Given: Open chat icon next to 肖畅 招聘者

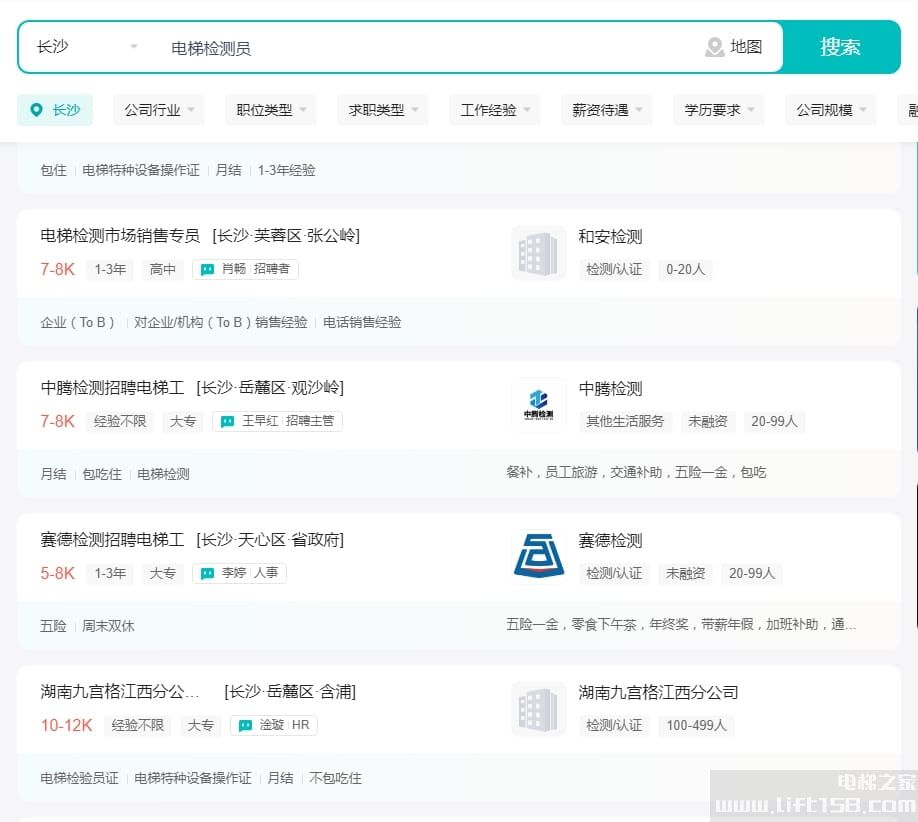Looking at the screenshot, I should coord(207,269).
